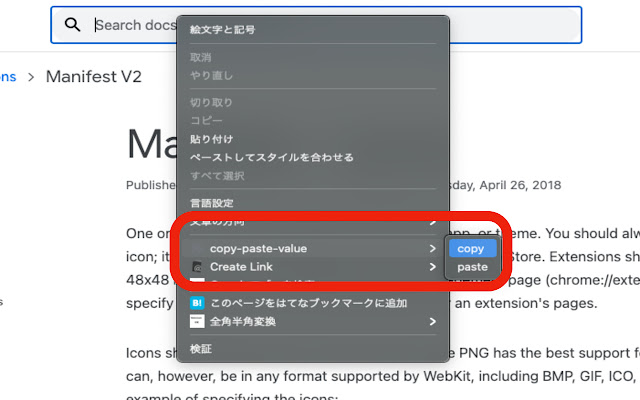
Task: Click the breadcrumb chevron before Manifest V2
Action: tap(31, 77)
